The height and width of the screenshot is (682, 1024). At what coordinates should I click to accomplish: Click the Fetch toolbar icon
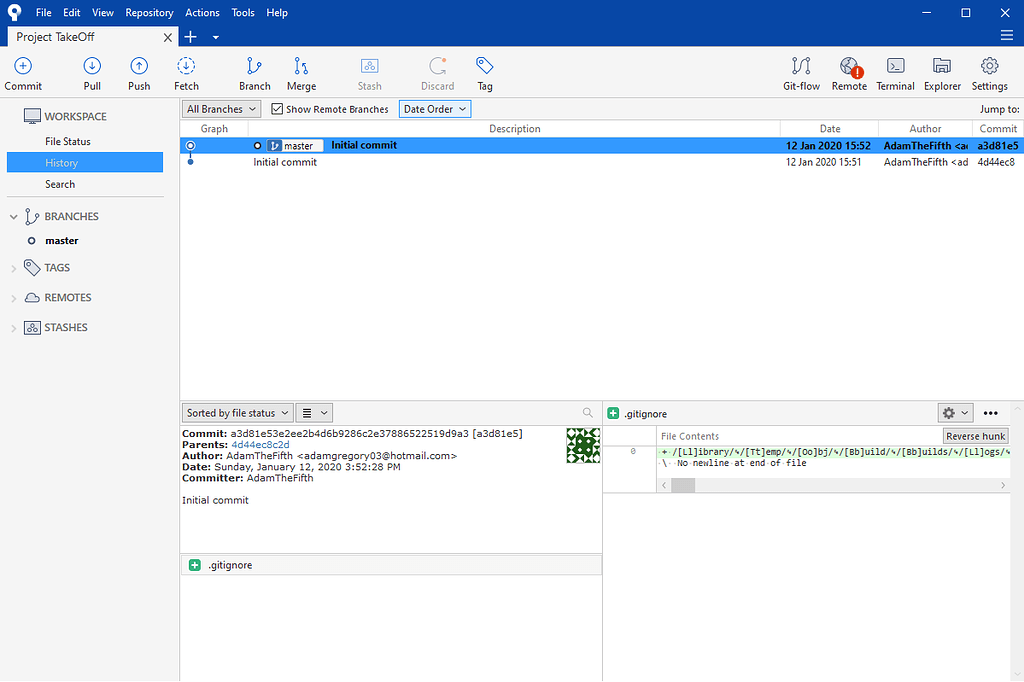[186, 73]
